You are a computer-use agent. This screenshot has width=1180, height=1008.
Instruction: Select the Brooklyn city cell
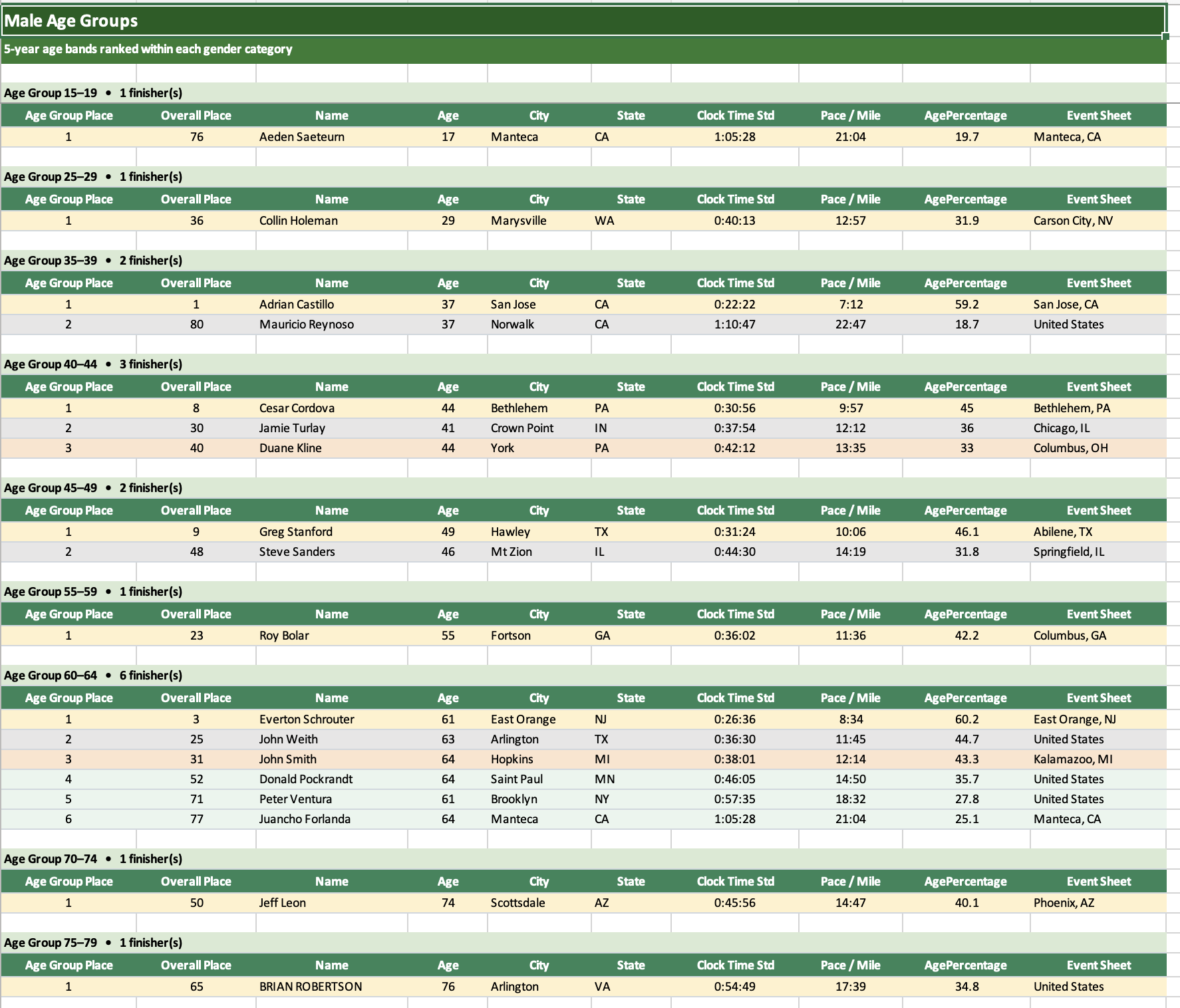(514, 799)
